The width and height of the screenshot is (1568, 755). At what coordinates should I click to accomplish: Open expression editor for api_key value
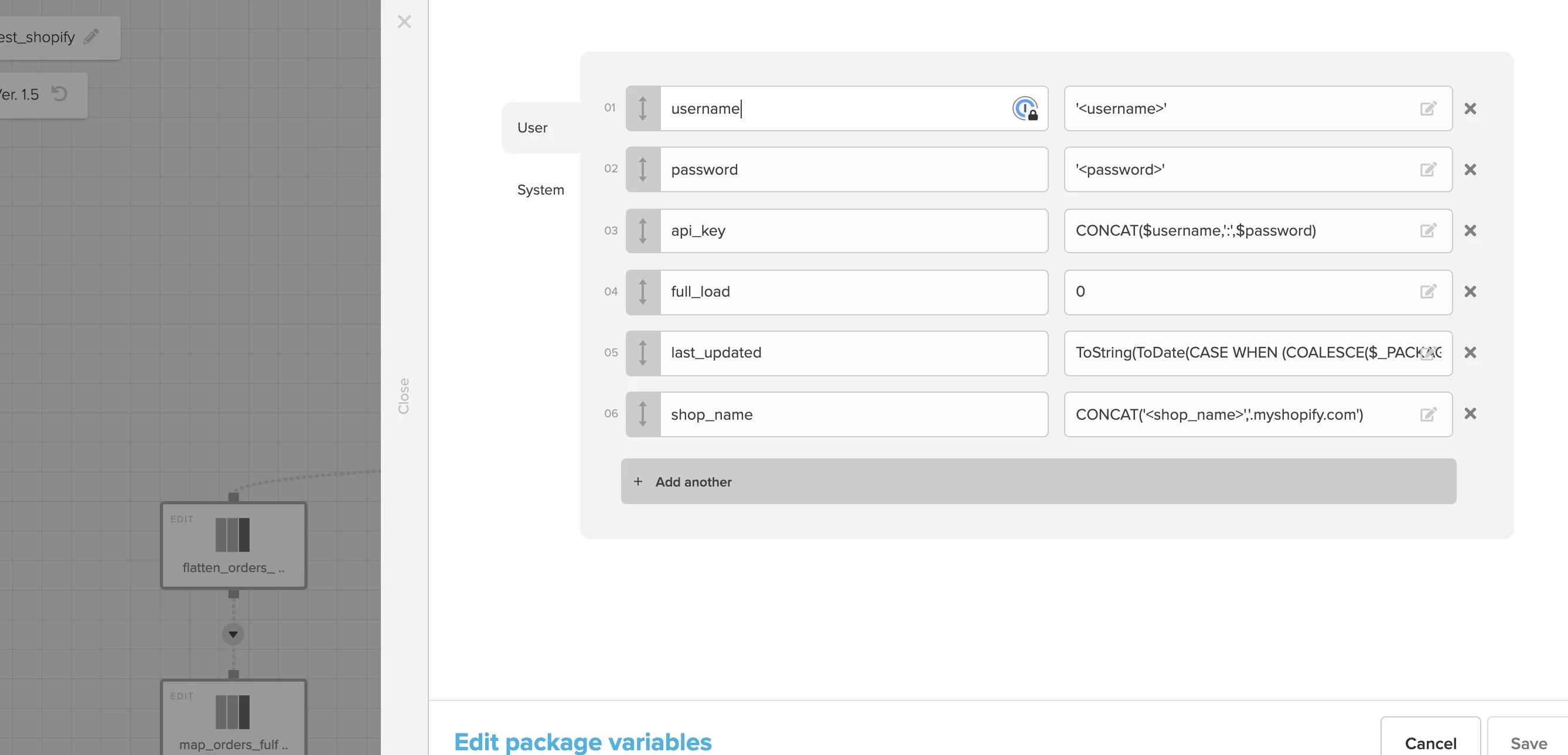(x=1428, y=231)
